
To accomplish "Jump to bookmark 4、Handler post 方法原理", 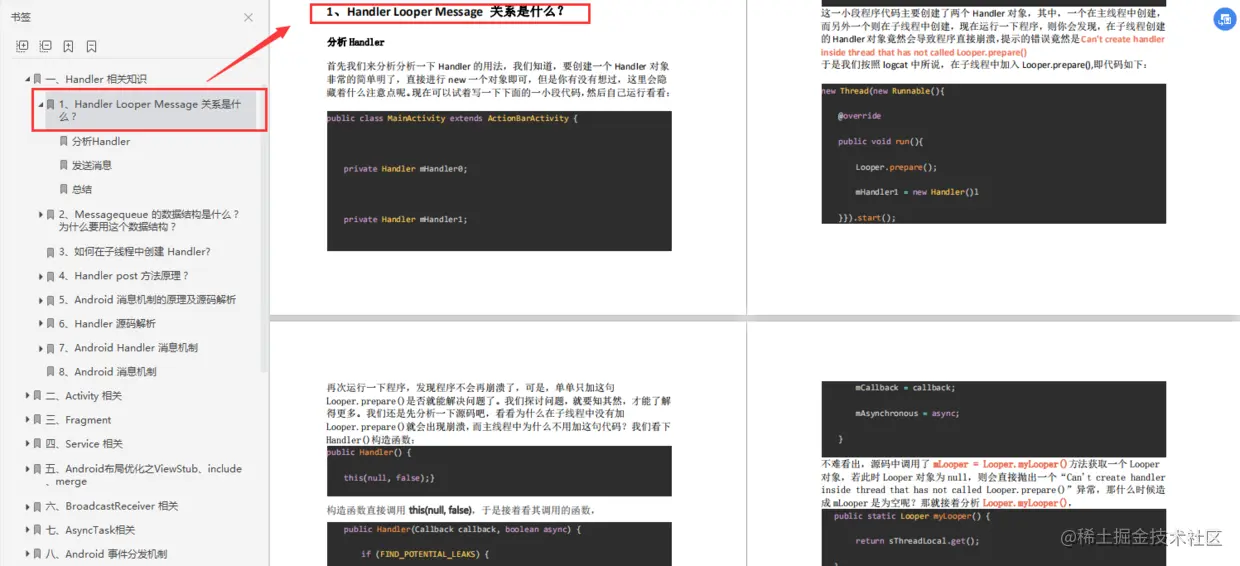I will (124, 276).
